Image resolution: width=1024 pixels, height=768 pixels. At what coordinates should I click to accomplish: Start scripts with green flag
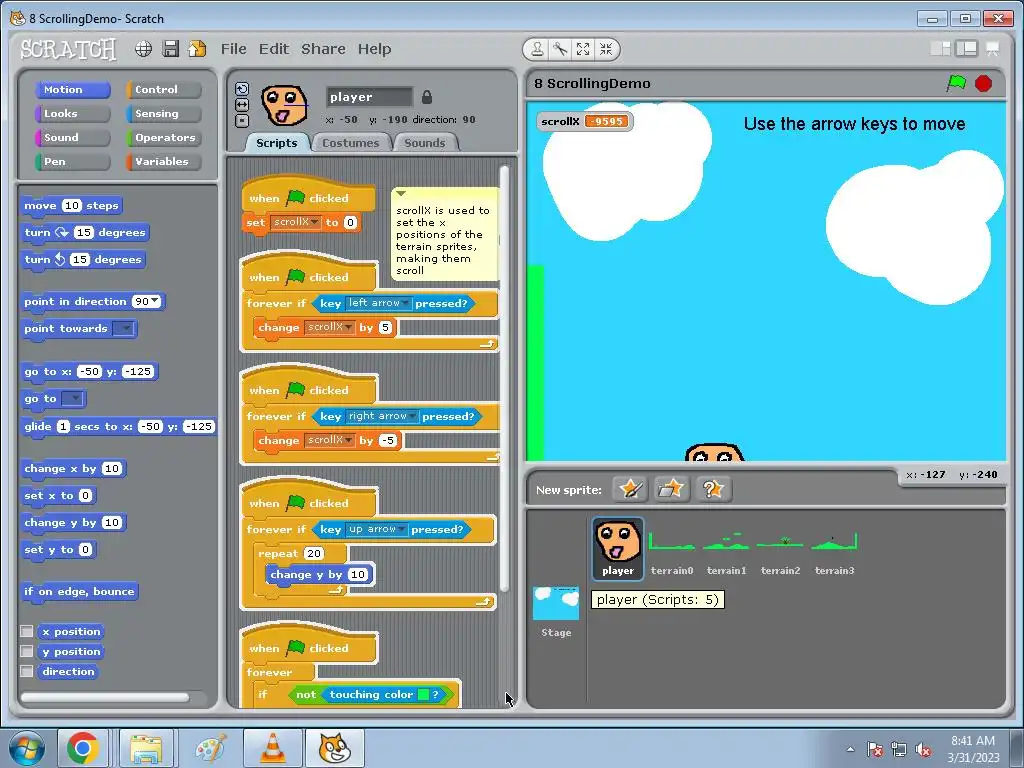pos(956,83)
